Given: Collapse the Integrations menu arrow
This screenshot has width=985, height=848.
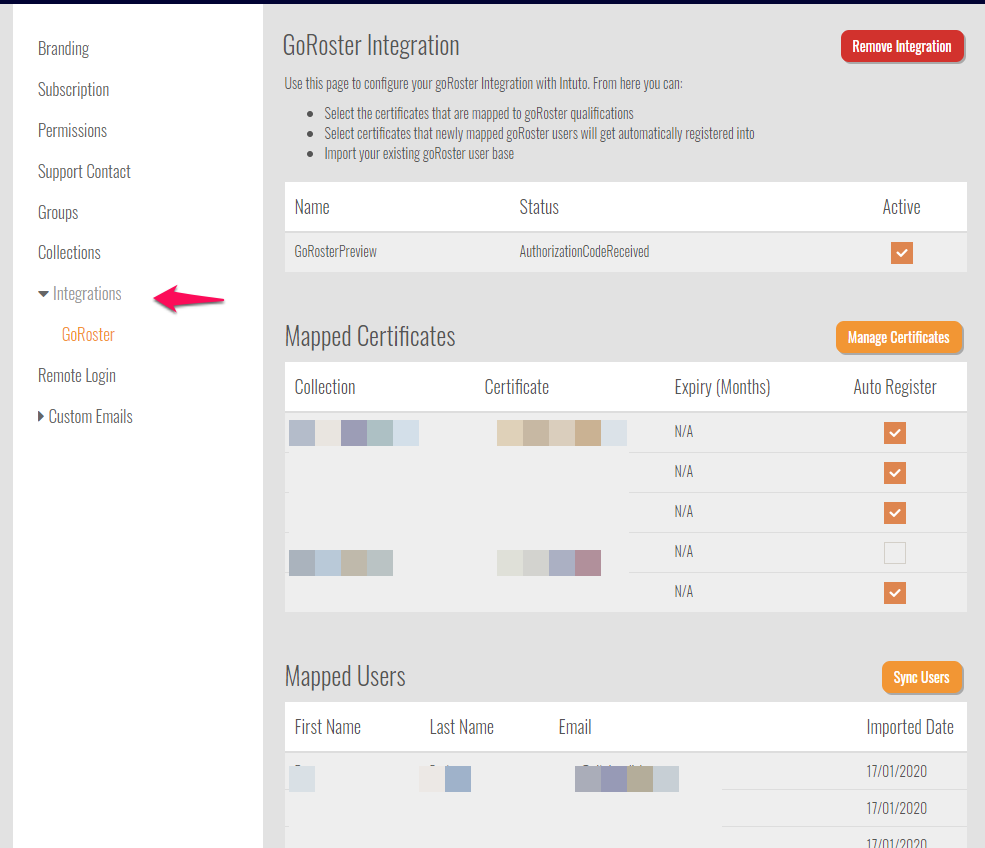Looking at the screenshot, I should pyautogui.click(x=43, y=294).
